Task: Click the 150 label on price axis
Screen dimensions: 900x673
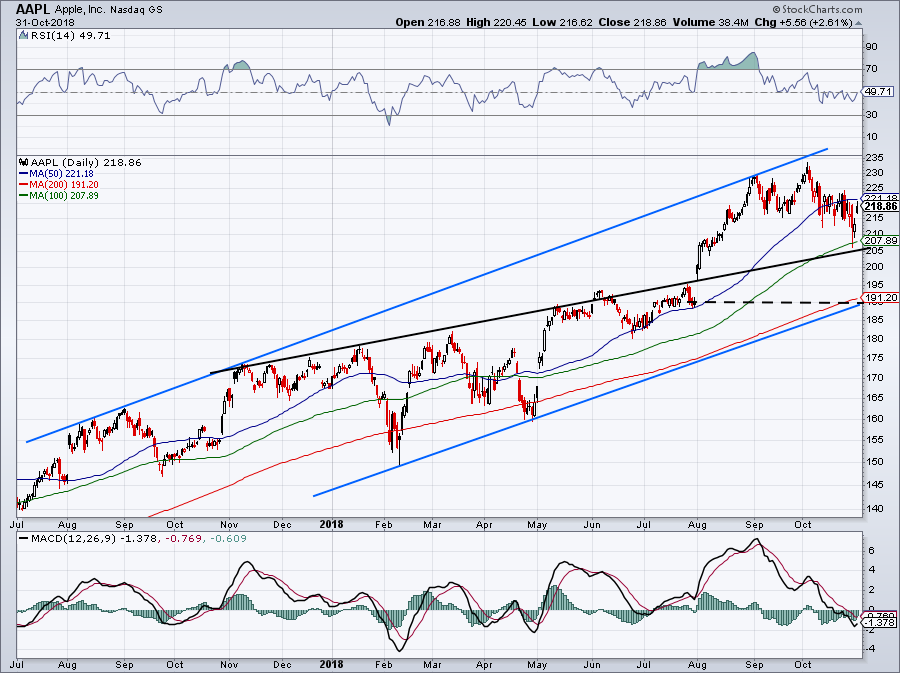Action: tap(874, 462)
